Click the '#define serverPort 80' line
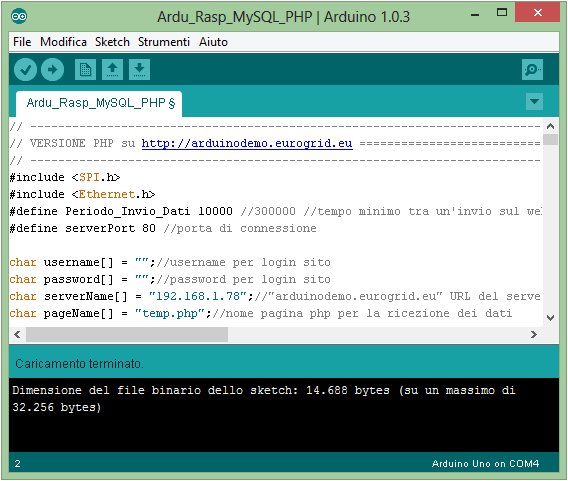 click(x=163, y=228)
